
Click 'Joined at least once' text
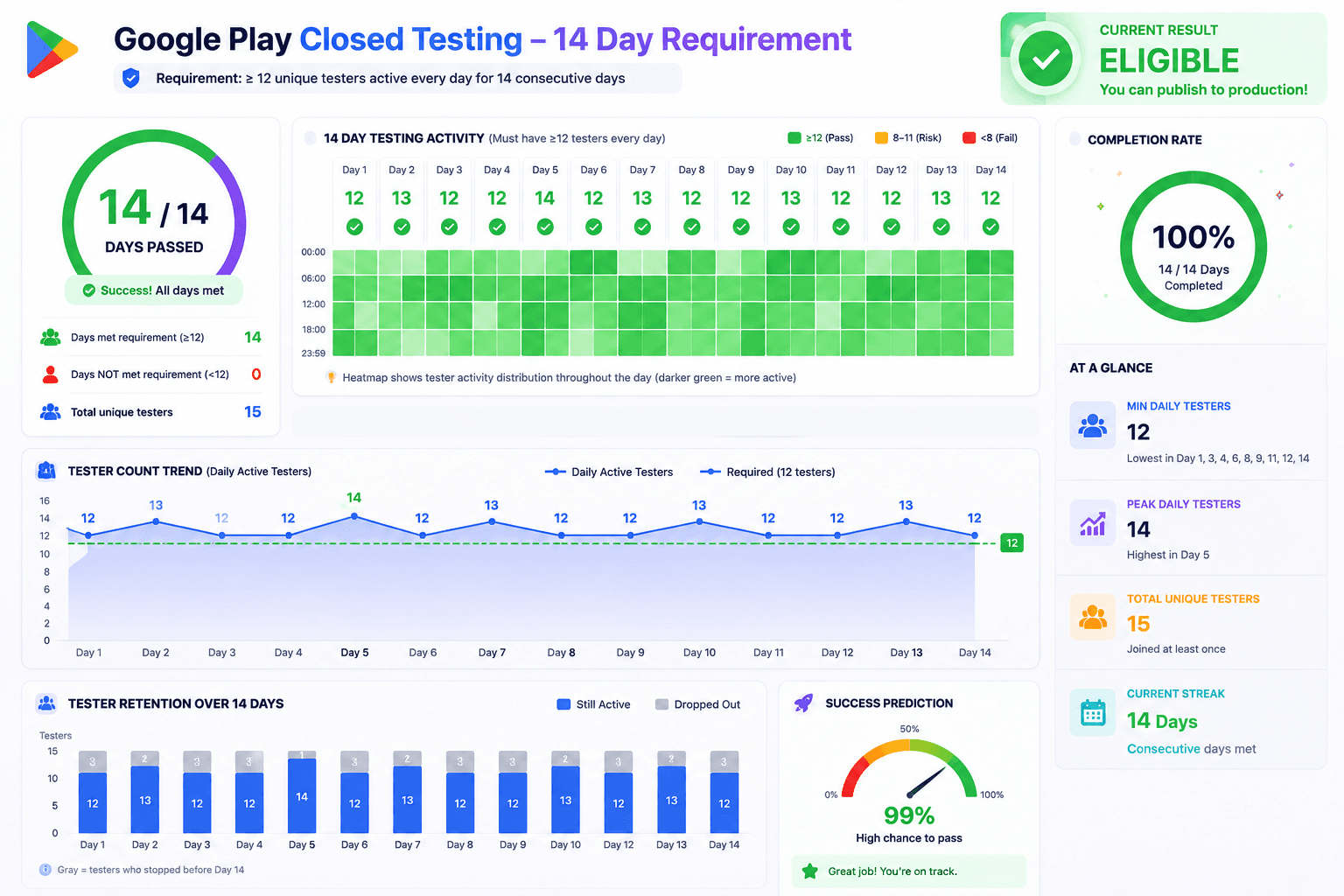(1176, 649)
